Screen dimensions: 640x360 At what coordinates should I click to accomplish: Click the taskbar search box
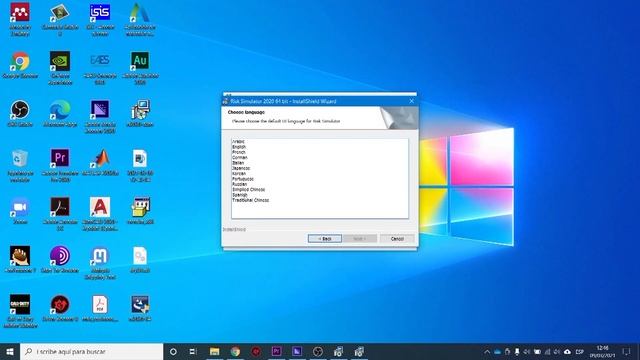coord(91,351)
